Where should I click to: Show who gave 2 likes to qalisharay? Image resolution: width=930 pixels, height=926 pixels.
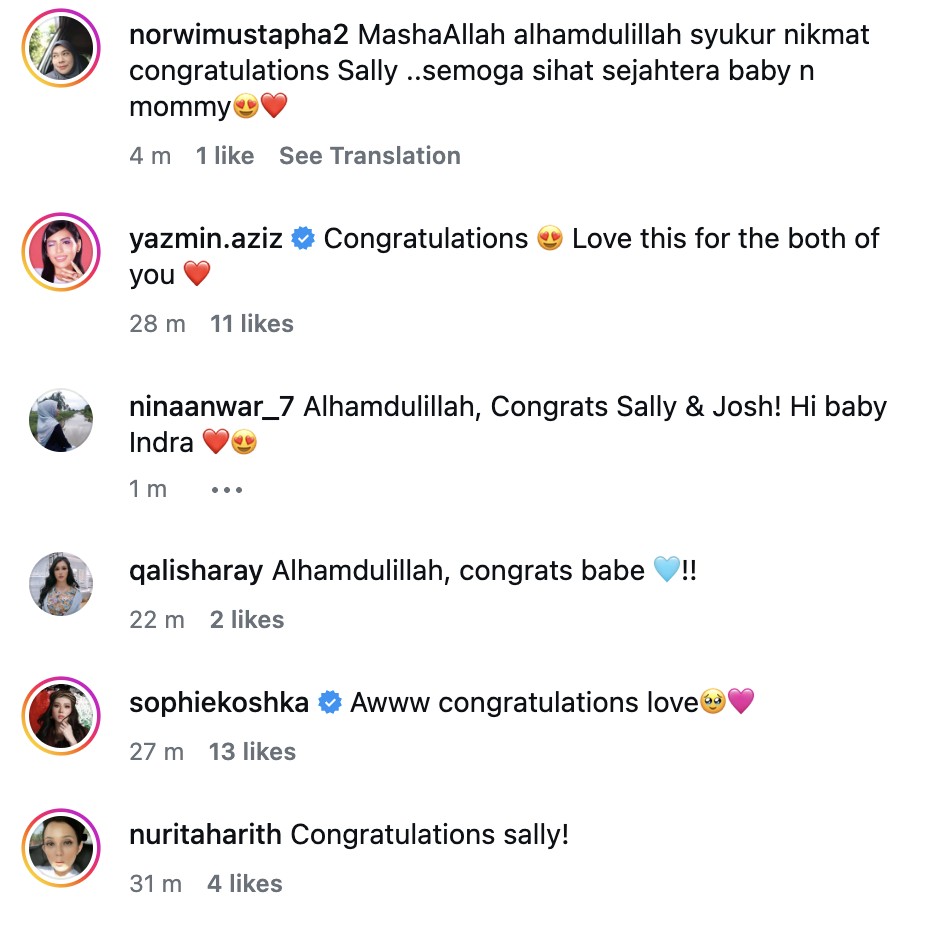coord(247,620)
